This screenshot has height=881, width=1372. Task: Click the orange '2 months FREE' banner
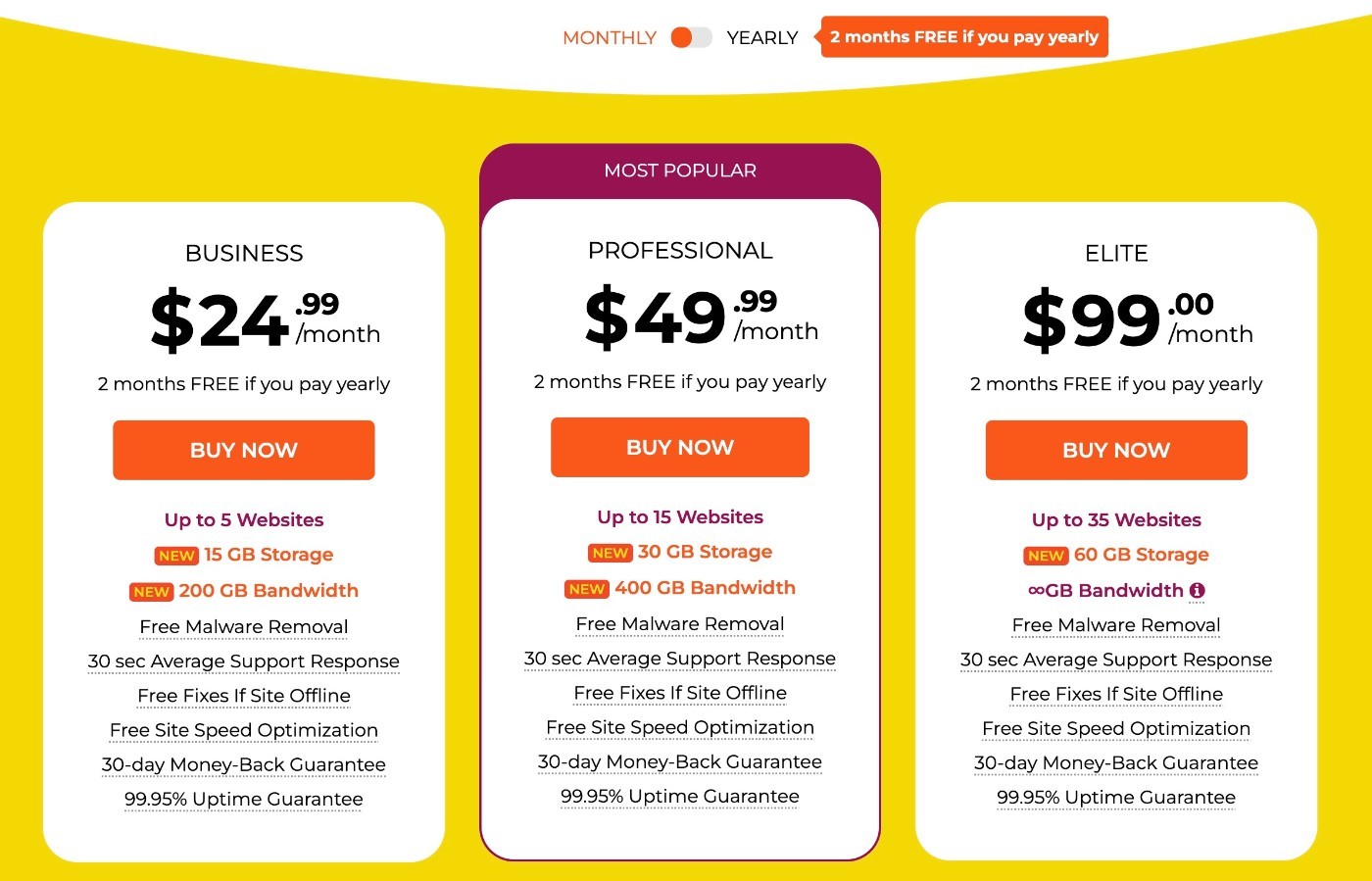[x=964, y=36]
